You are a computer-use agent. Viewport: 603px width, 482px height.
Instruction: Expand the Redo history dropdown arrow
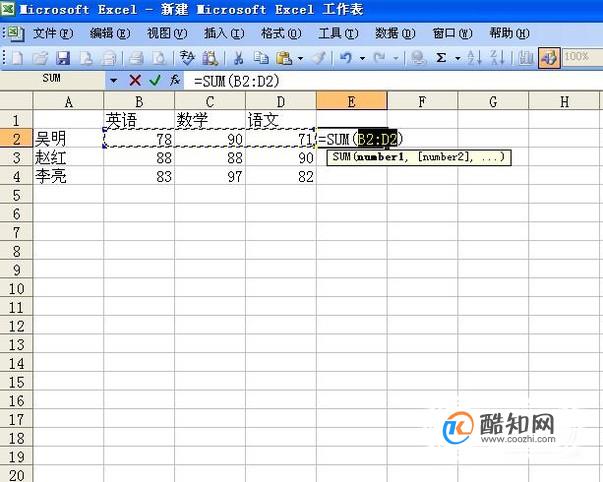point(396,59)
